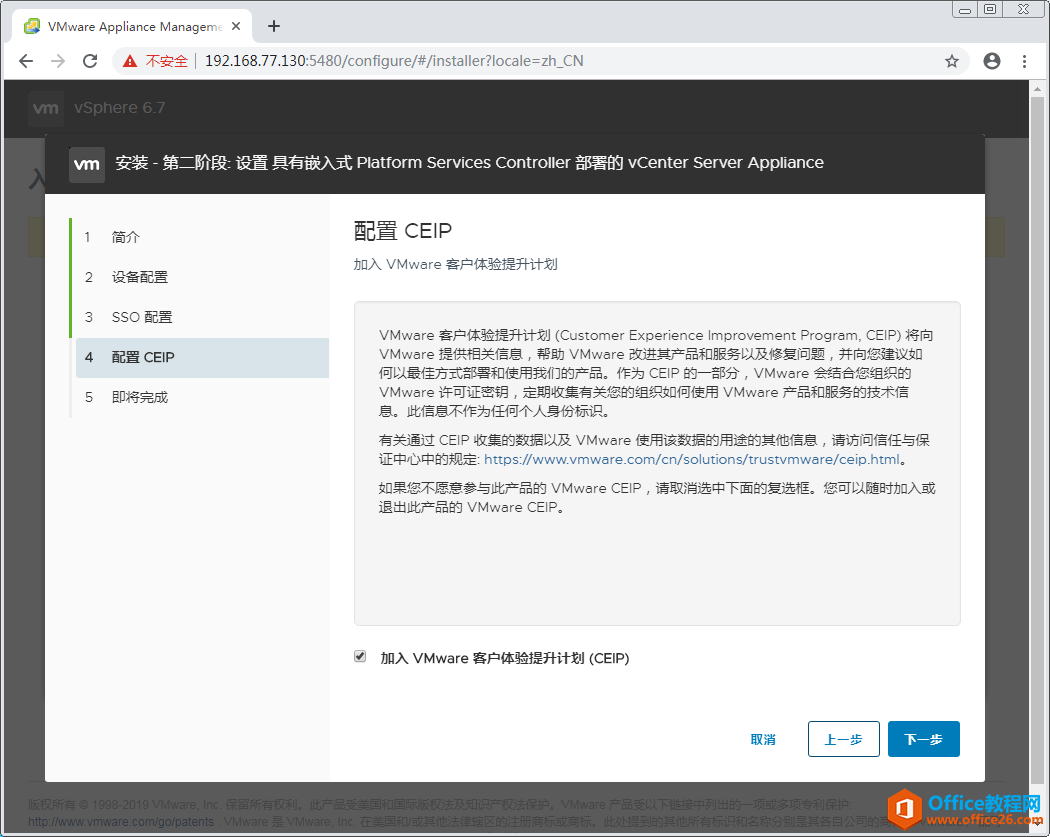Click the 上一步 previous button
The height and width of the screenshot is (837, 1050).
click(x=843, y=739)
